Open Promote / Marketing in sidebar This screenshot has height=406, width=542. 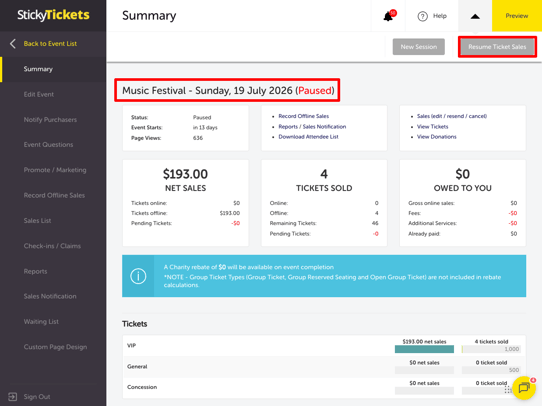point(55,170)
